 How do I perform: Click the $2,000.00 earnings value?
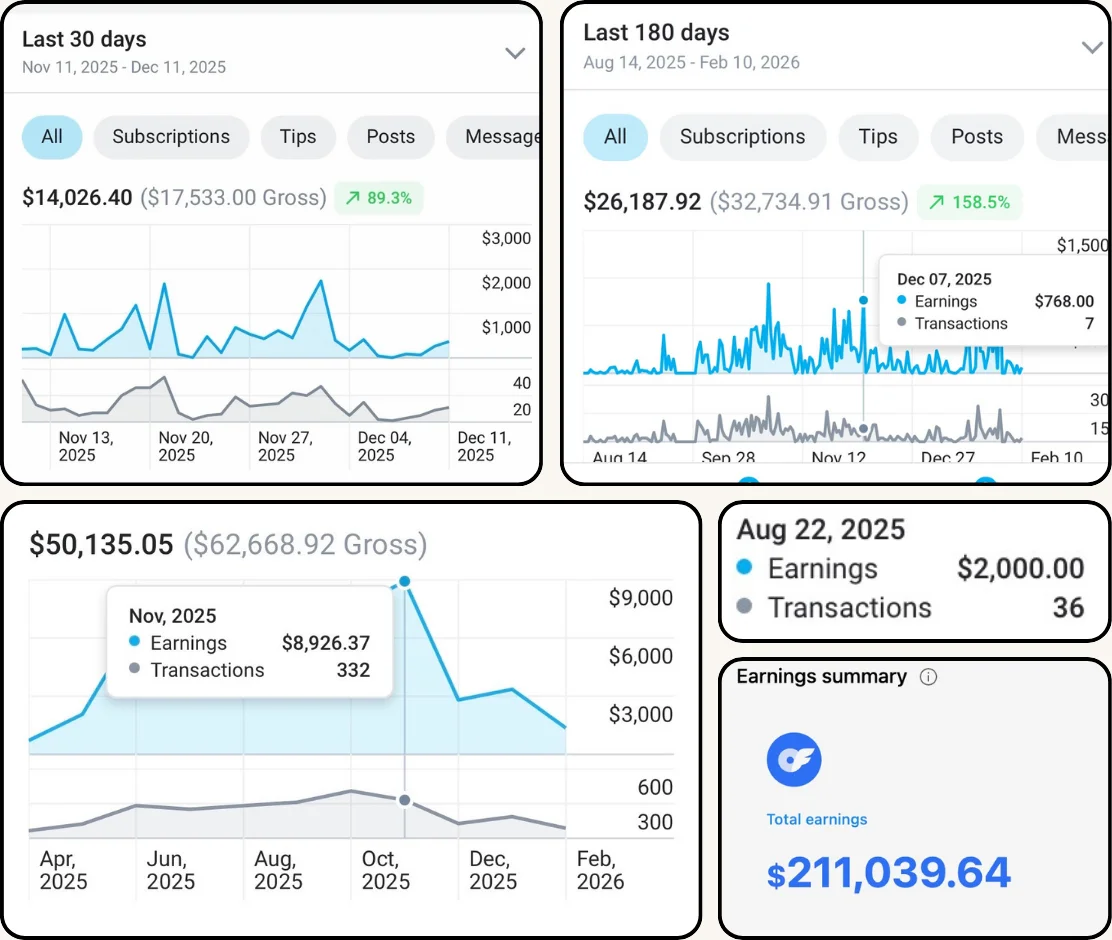tap(1020, 569)
